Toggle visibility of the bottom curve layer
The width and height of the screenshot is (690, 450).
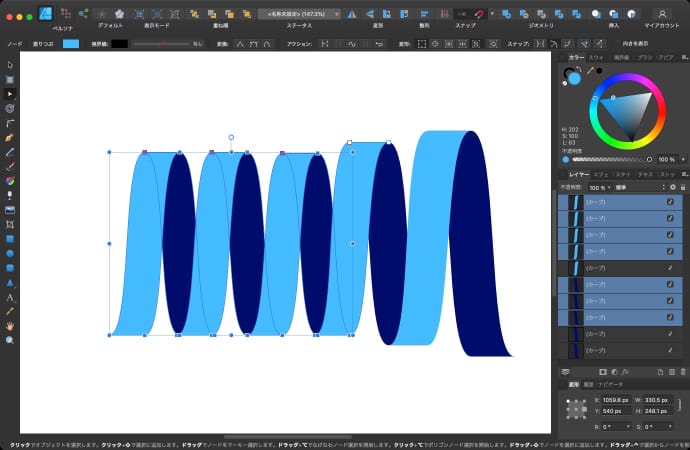670,351
